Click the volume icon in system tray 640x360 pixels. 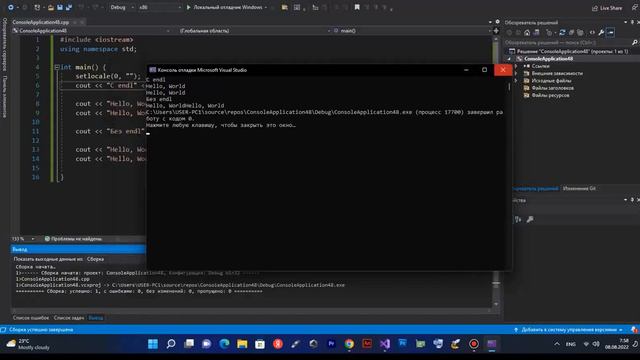[x=596, y=344]
